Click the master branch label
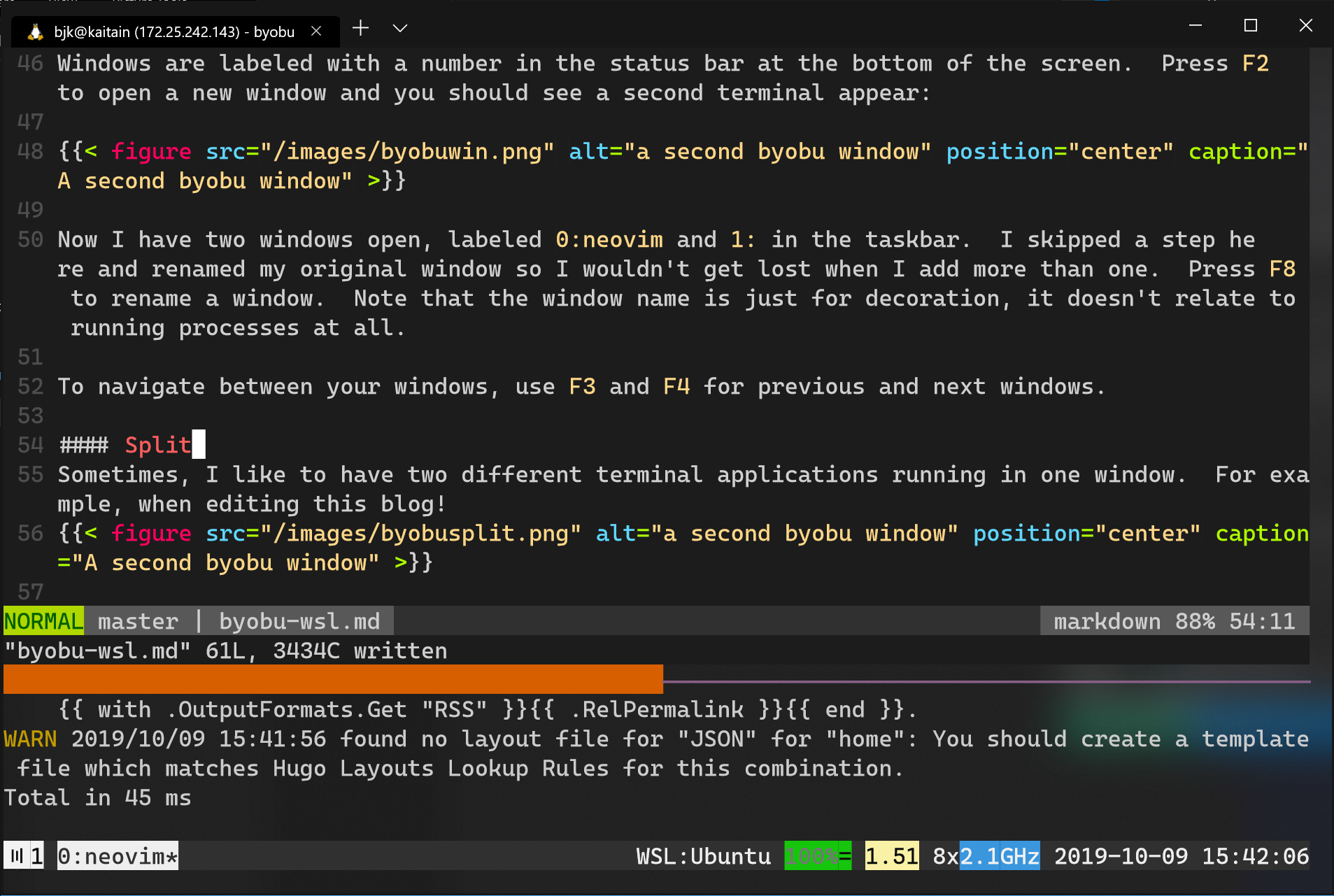The width and height of the screenshot is (1334, 896). pos(138,621)
